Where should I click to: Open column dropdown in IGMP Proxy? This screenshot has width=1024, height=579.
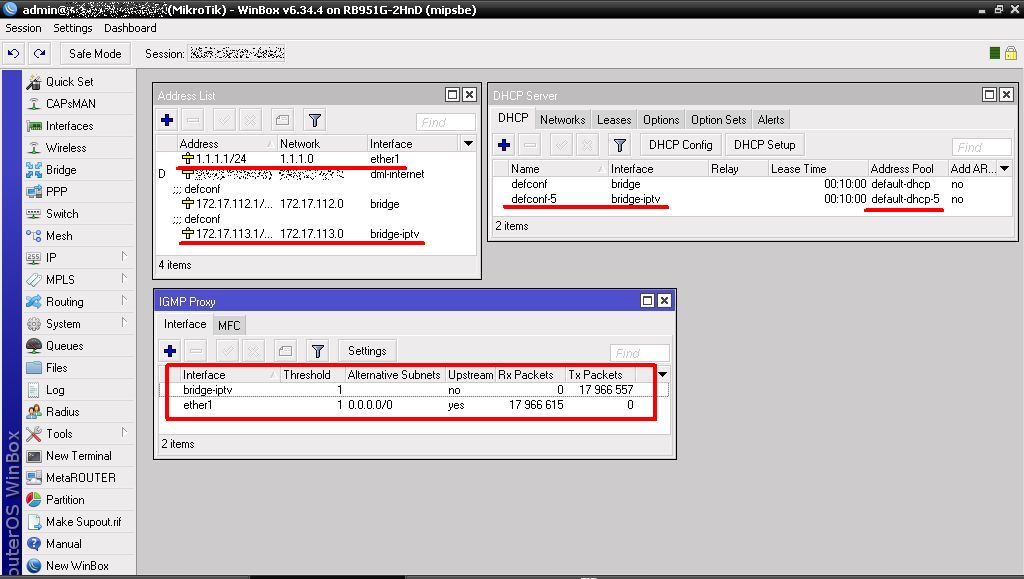point(663,375)
